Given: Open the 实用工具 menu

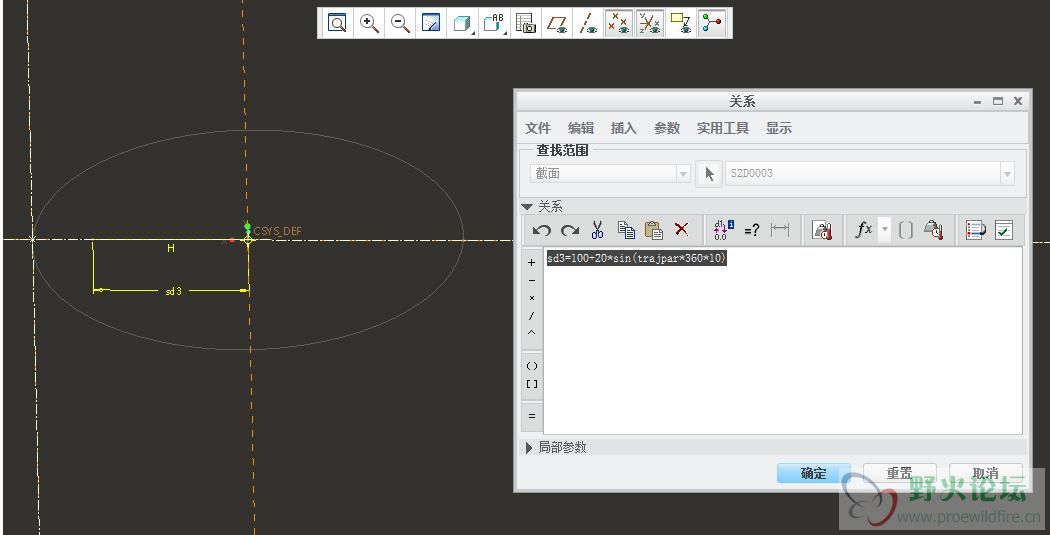Looking at the screenshot, I should point(723,128).
